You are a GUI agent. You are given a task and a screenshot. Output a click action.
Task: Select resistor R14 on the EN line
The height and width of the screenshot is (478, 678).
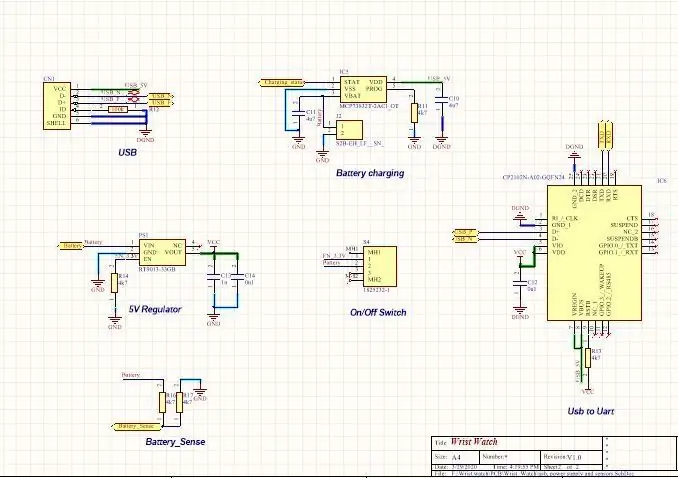tap(114, 283)
